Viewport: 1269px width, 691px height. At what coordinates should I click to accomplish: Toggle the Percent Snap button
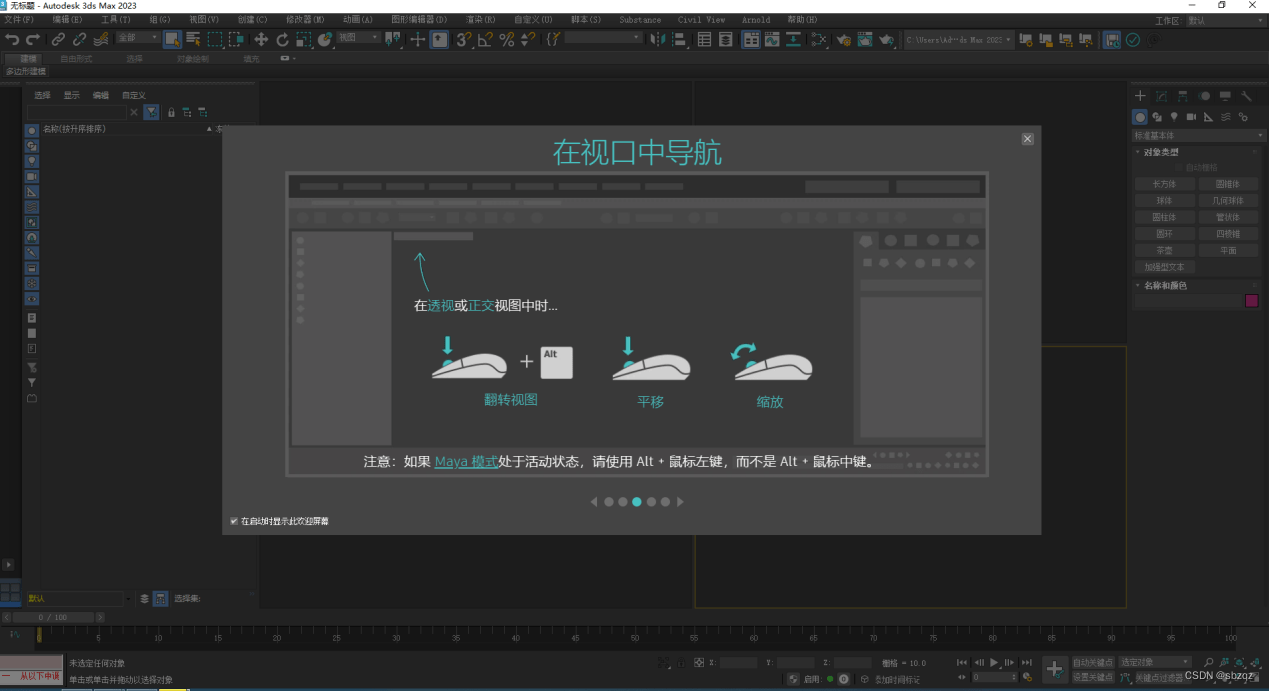tap(507, 39)
